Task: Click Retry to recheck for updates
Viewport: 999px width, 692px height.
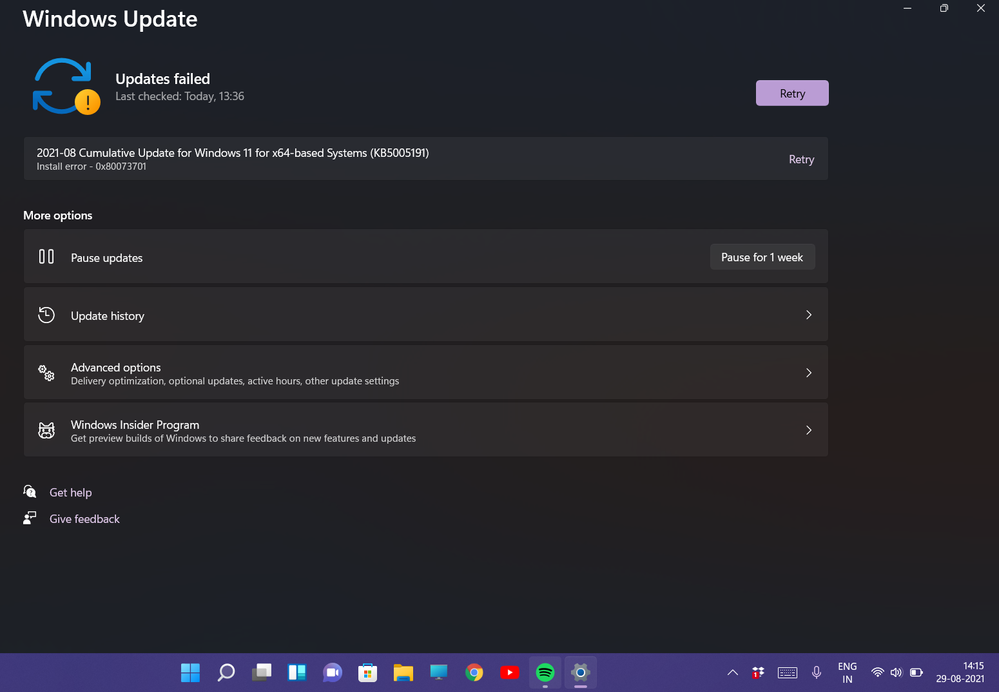Action: (791, 92)
